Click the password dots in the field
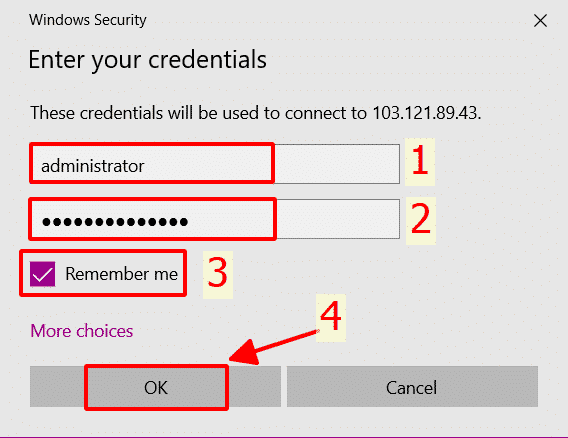 (x=115, y=221)
